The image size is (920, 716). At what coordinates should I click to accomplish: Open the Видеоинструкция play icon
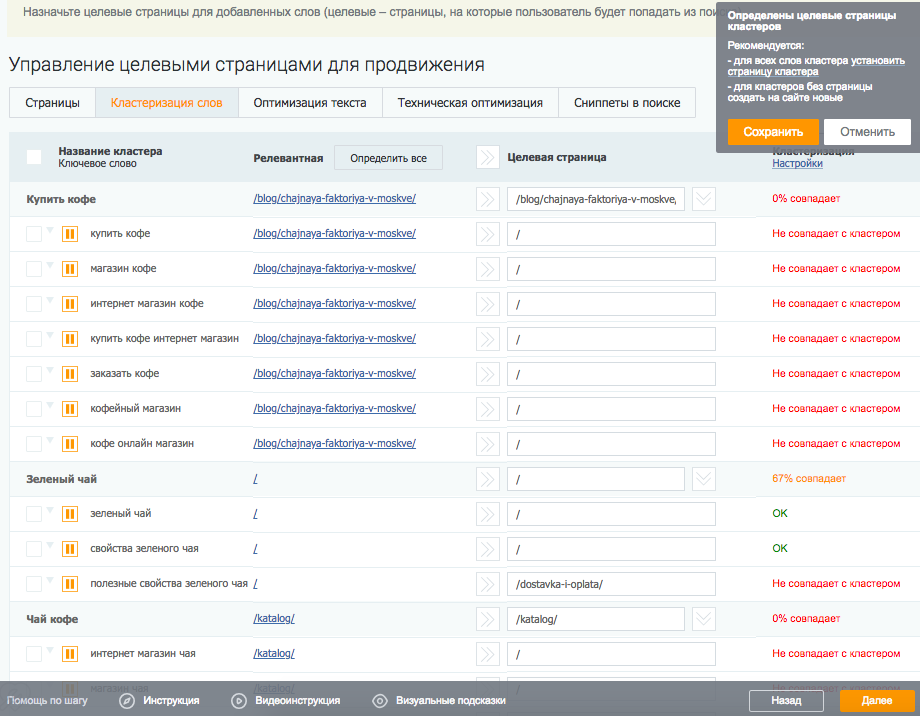pyautogui.click(x=239, y=701)
